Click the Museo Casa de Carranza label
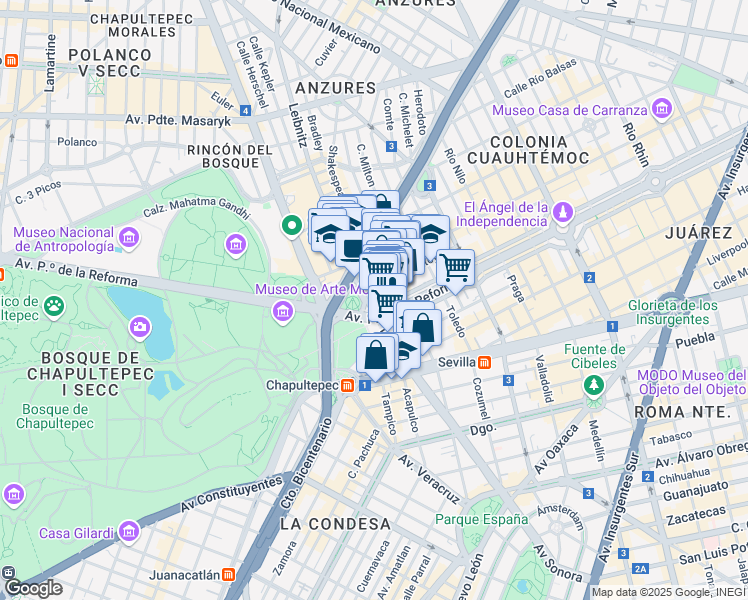 tap(570, 111)
